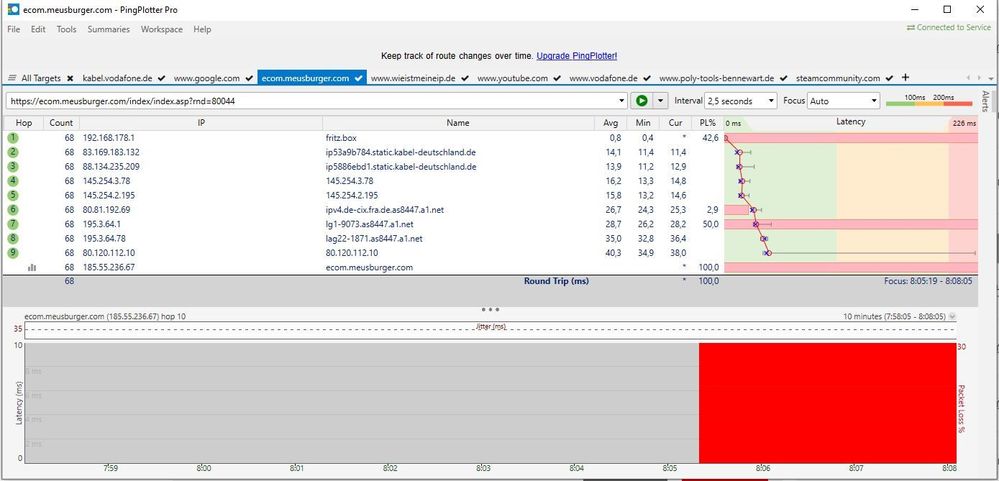Open the Interval 2,5 seconds dropdown
Image resolution: width=999 pixels, height=481 pixels.
pyautogui.click(x=742, y=101)
